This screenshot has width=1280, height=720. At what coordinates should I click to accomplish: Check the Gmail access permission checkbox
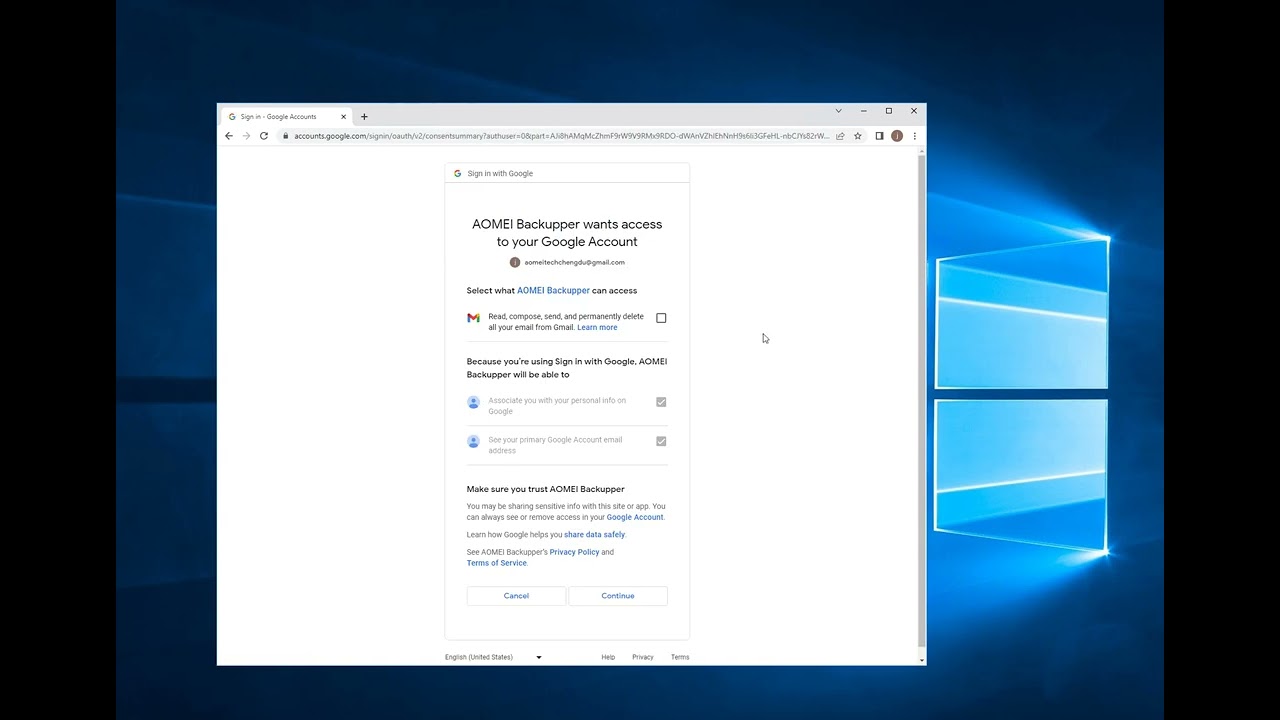click(x=661, y=318)
